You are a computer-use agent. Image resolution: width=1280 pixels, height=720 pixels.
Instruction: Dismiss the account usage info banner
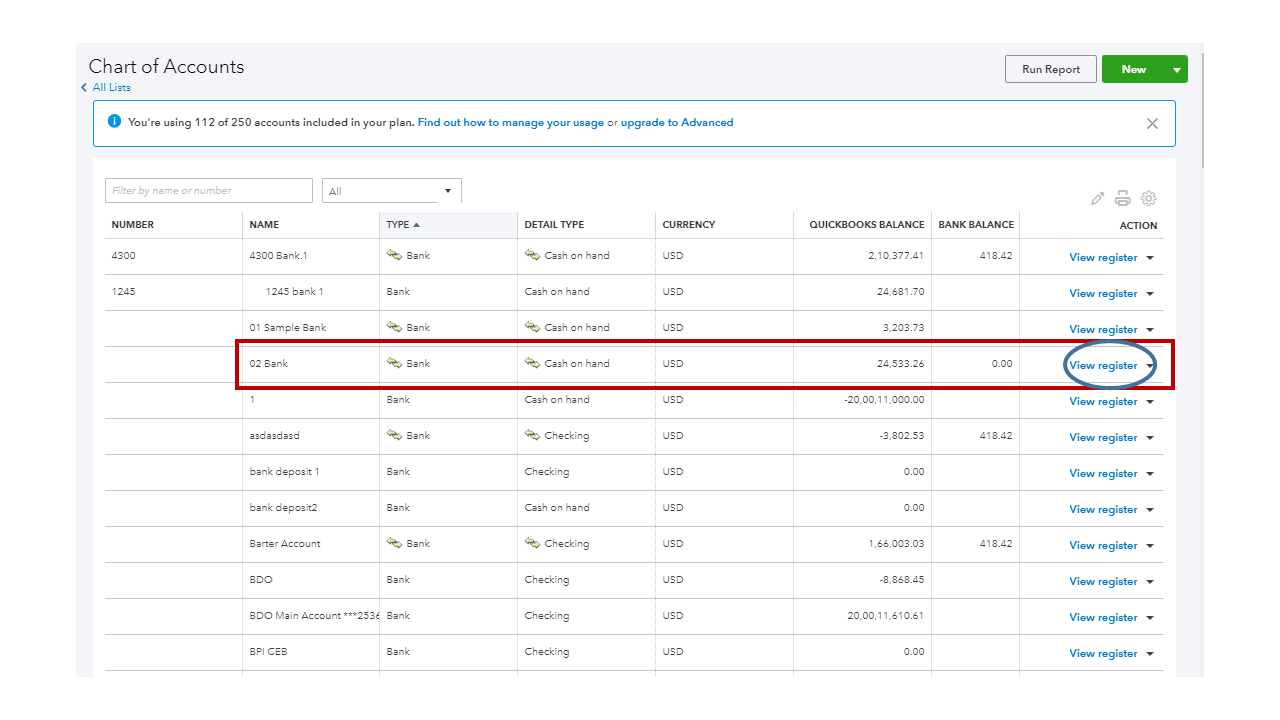coord(1152,124)
